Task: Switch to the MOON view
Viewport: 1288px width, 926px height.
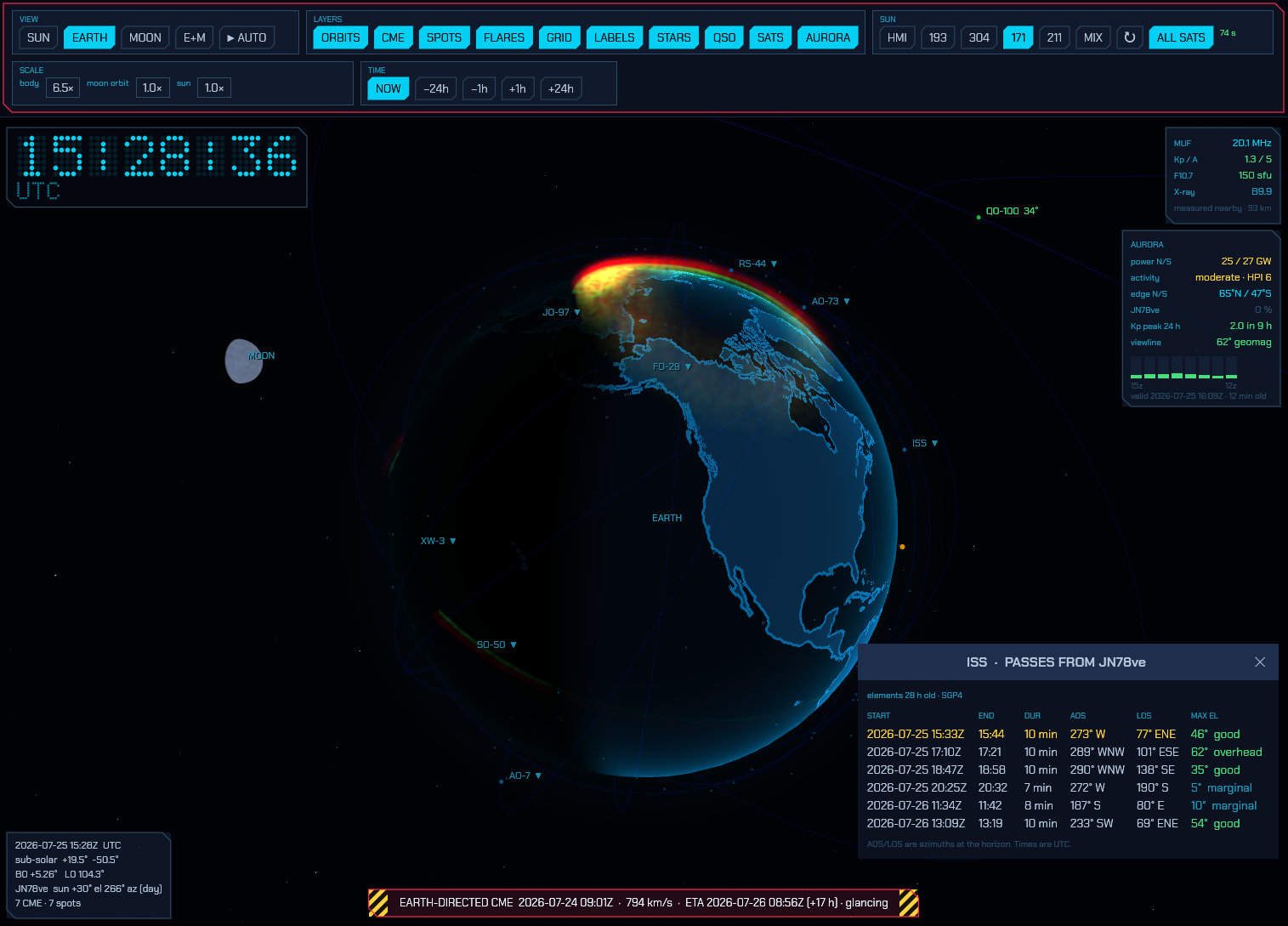Action: click(x=145, y=37)
